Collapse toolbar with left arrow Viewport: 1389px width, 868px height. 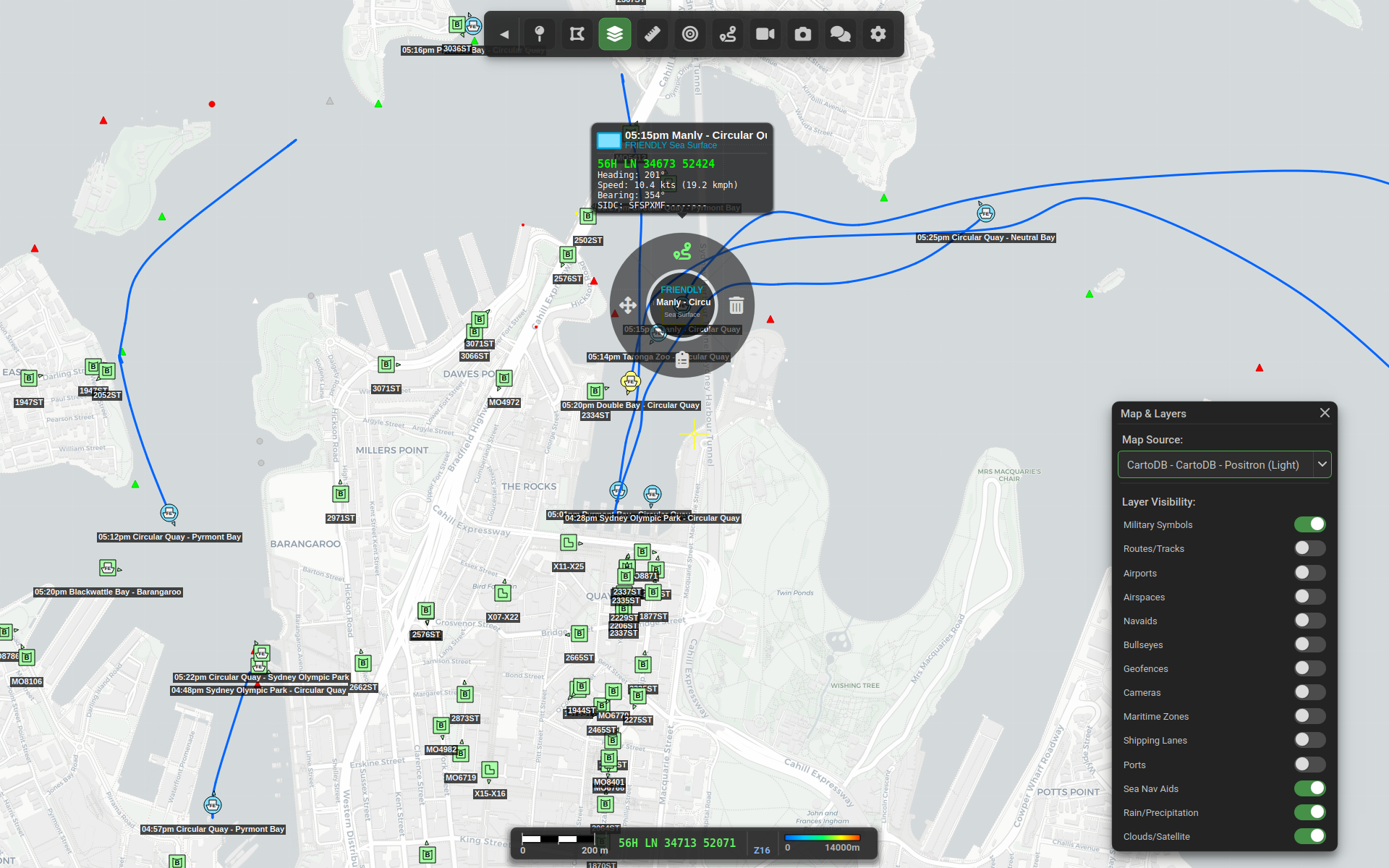point(504,34)
